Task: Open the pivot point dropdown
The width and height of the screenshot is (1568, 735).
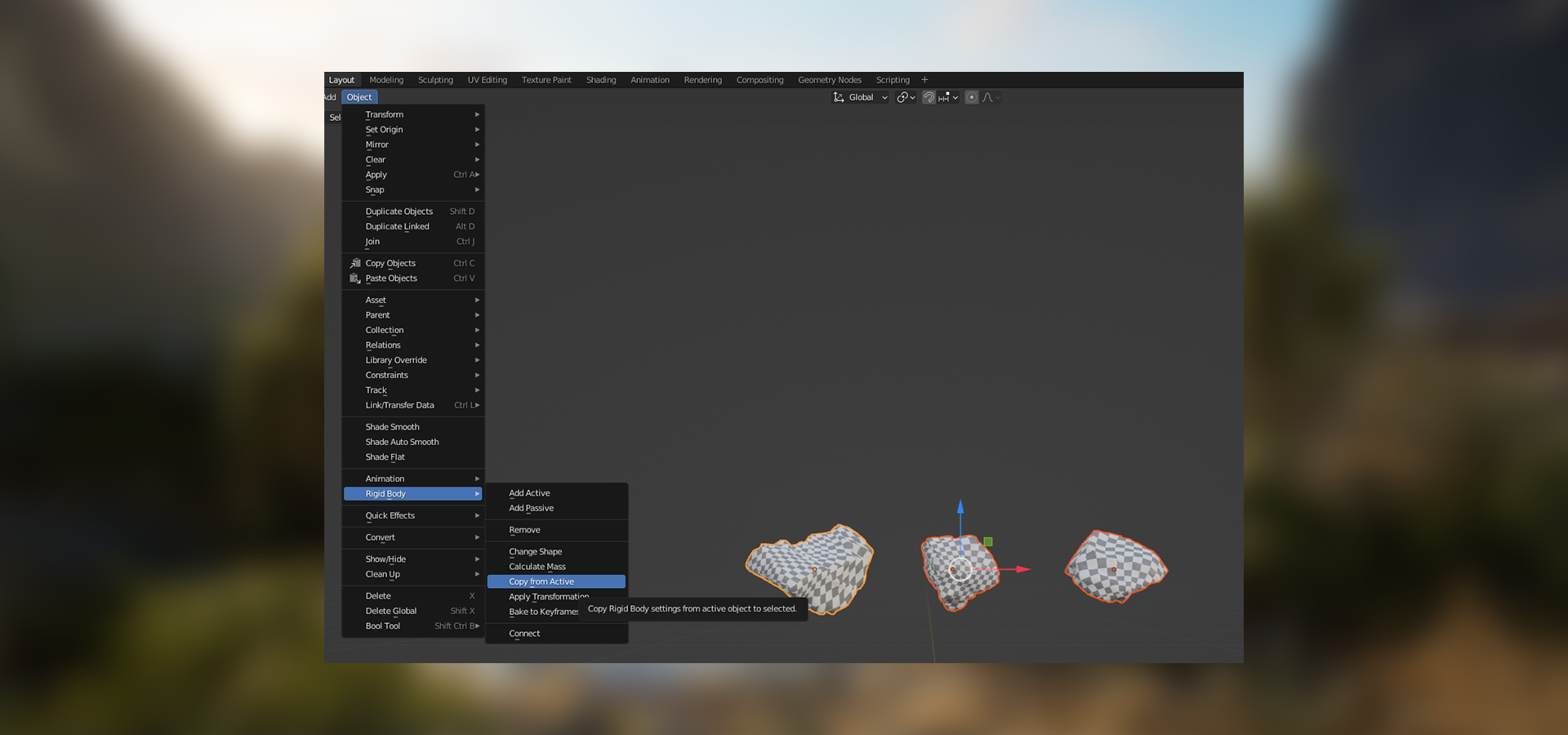Action: [906, 97]
